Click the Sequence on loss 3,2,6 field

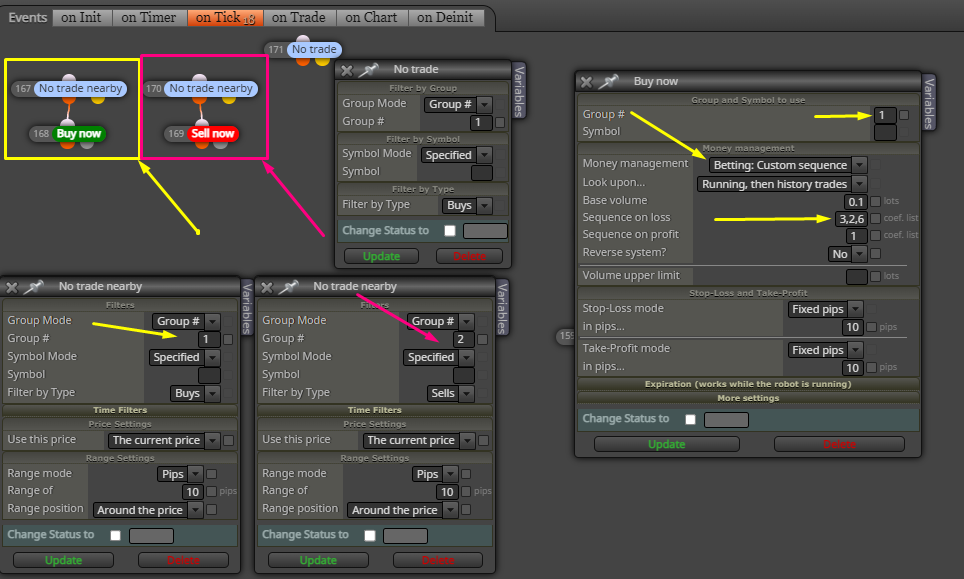click(x=851, y=219)
